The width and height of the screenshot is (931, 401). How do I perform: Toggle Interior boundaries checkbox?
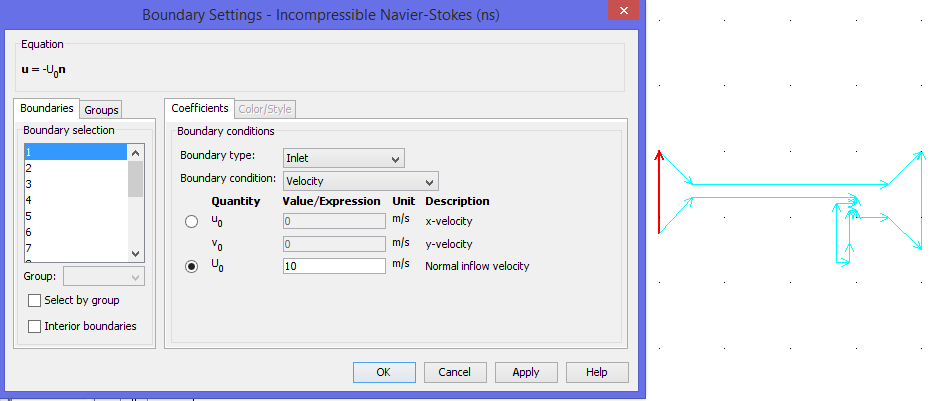point(34,326)
